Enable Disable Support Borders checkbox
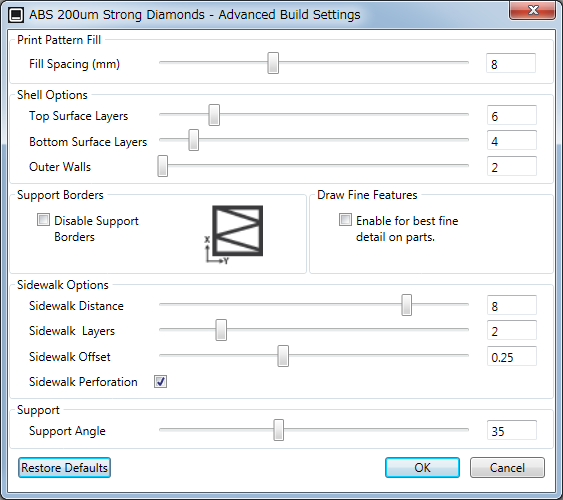This screenshot has width=563, height=500. pos(43,220)
